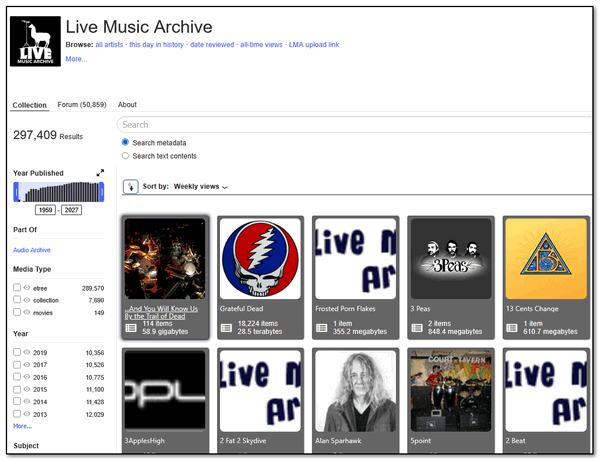Check the 2014 year checkbox
The image size is (600, 461).
click(17, 401)
